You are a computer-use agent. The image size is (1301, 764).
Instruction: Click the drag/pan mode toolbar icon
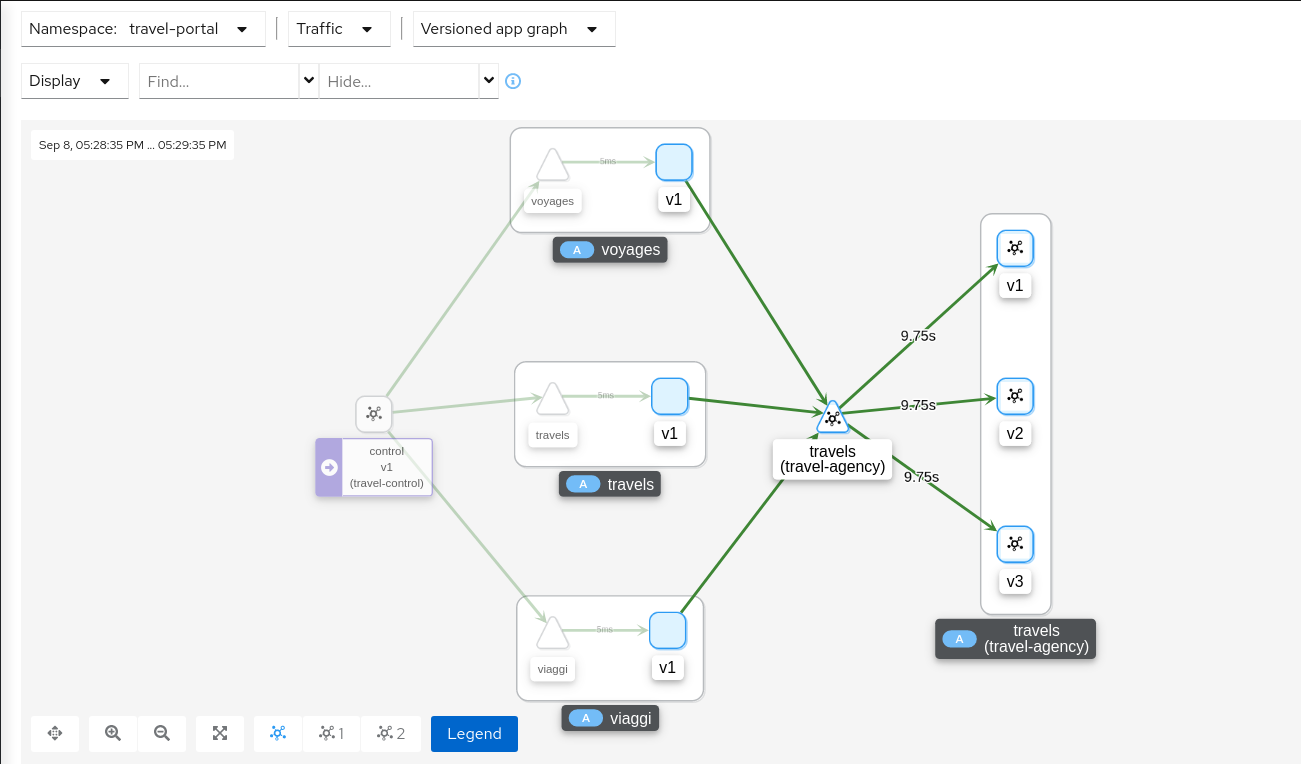click(55, 733)
